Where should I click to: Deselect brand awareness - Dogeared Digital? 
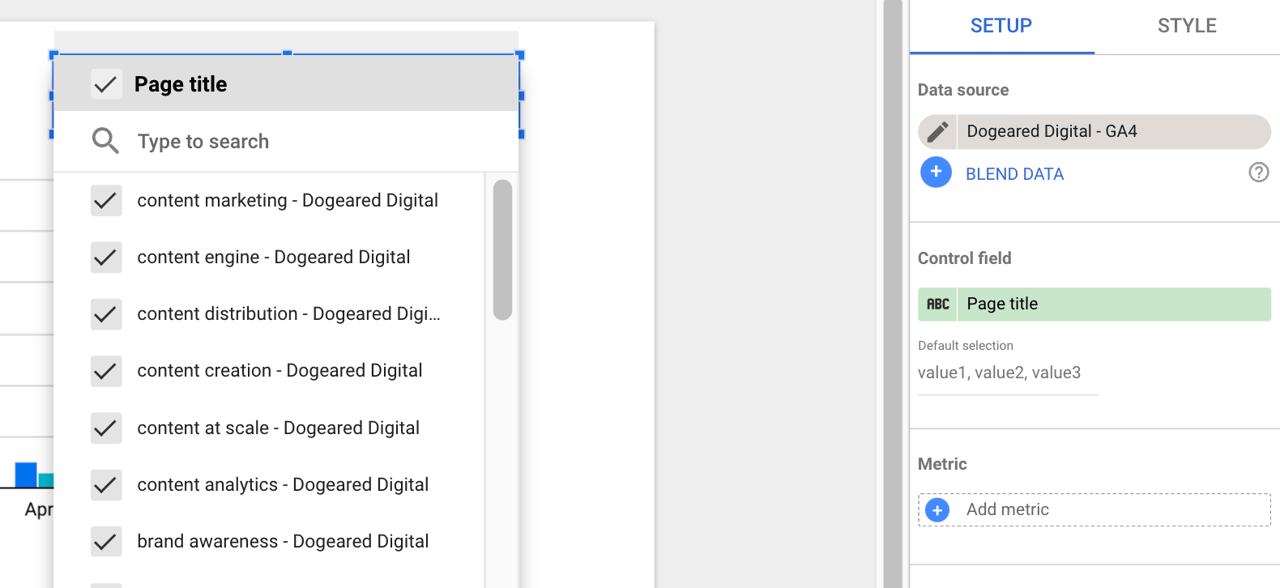click(x=105, y=541)
